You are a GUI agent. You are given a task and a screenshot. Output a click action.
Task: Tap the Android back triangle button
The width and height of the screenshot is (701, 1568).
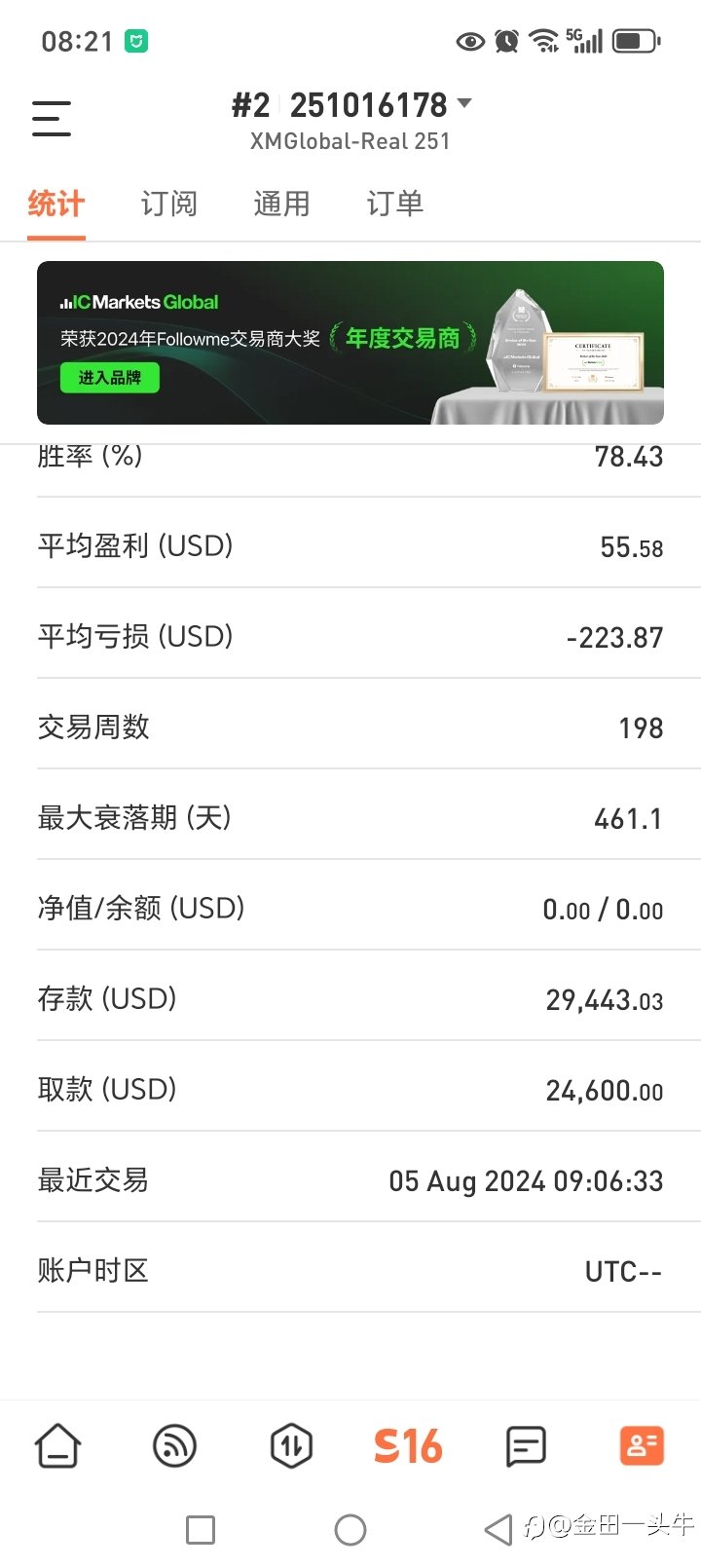tap(498, 1530)
